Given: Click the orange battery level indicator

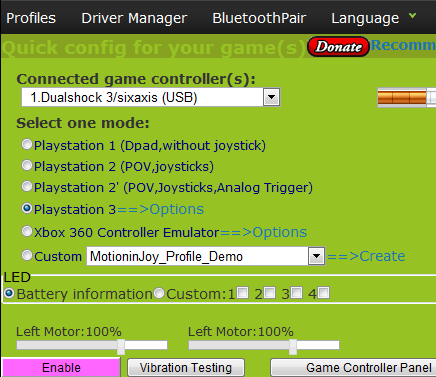Looking at the screenshot, I should [x=402, y=98].
